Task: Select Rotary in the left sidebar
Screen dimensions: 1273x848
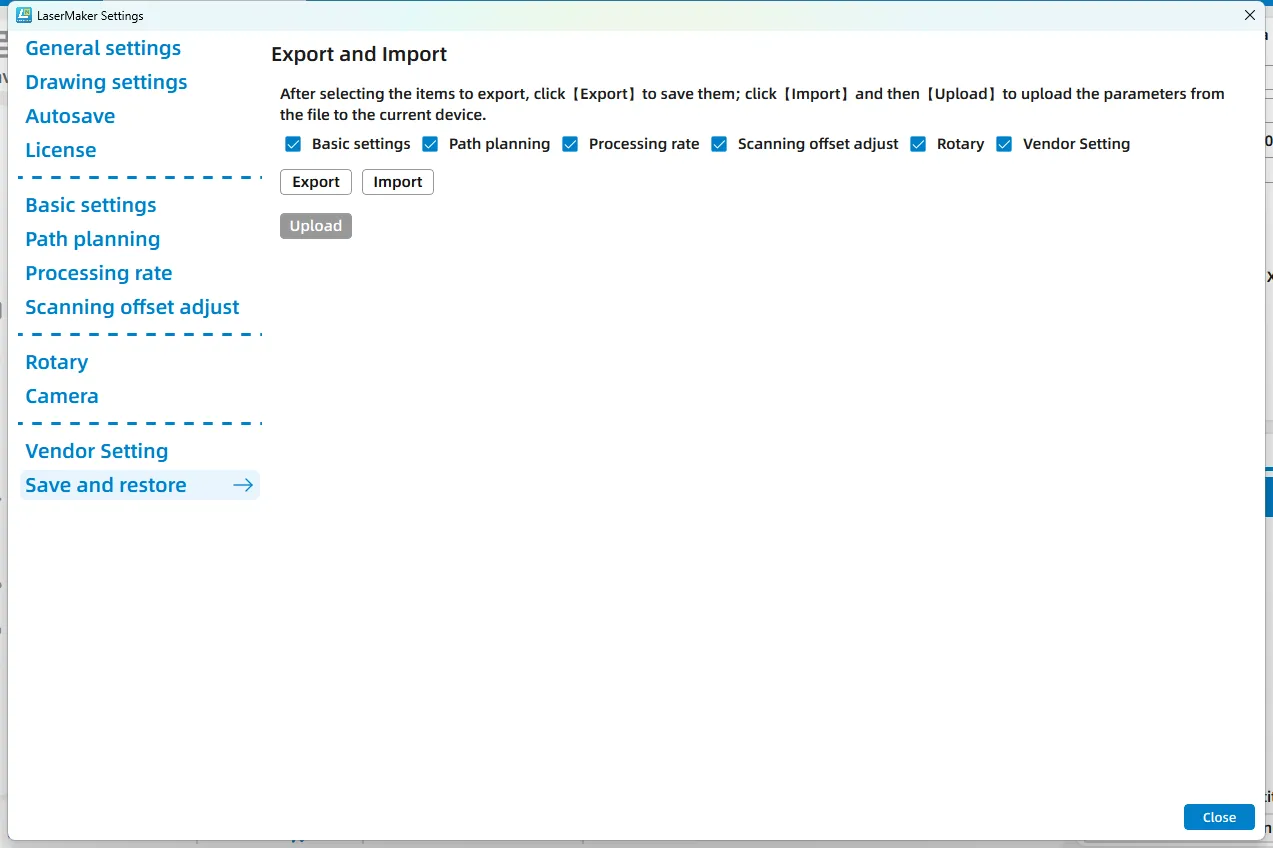Action: 57,362
